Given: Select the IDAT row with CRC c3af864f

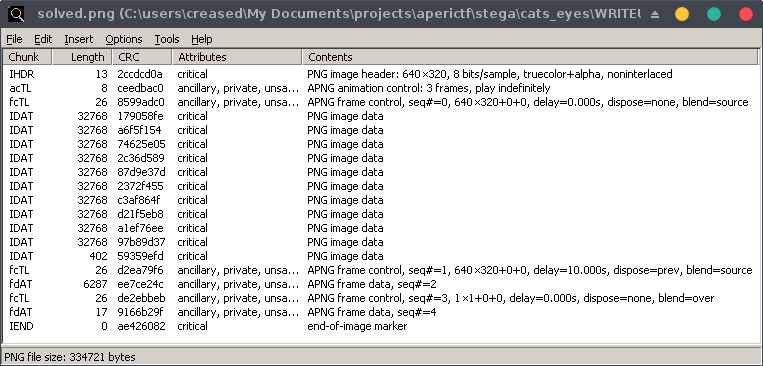Looking at the screenshot, I should (x=382, y=200).
